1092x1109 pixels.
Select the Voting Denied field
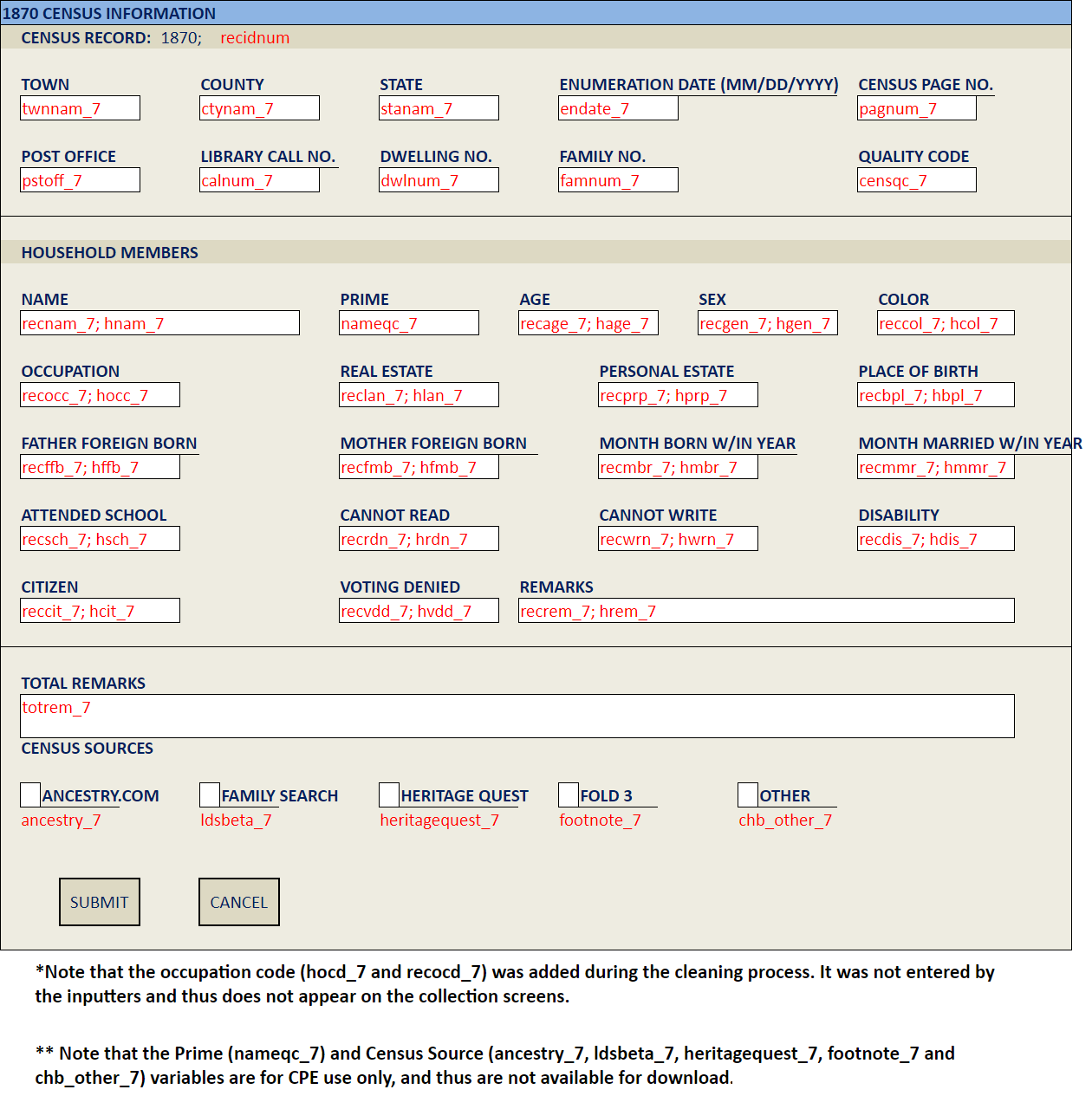tap(419, 611)
